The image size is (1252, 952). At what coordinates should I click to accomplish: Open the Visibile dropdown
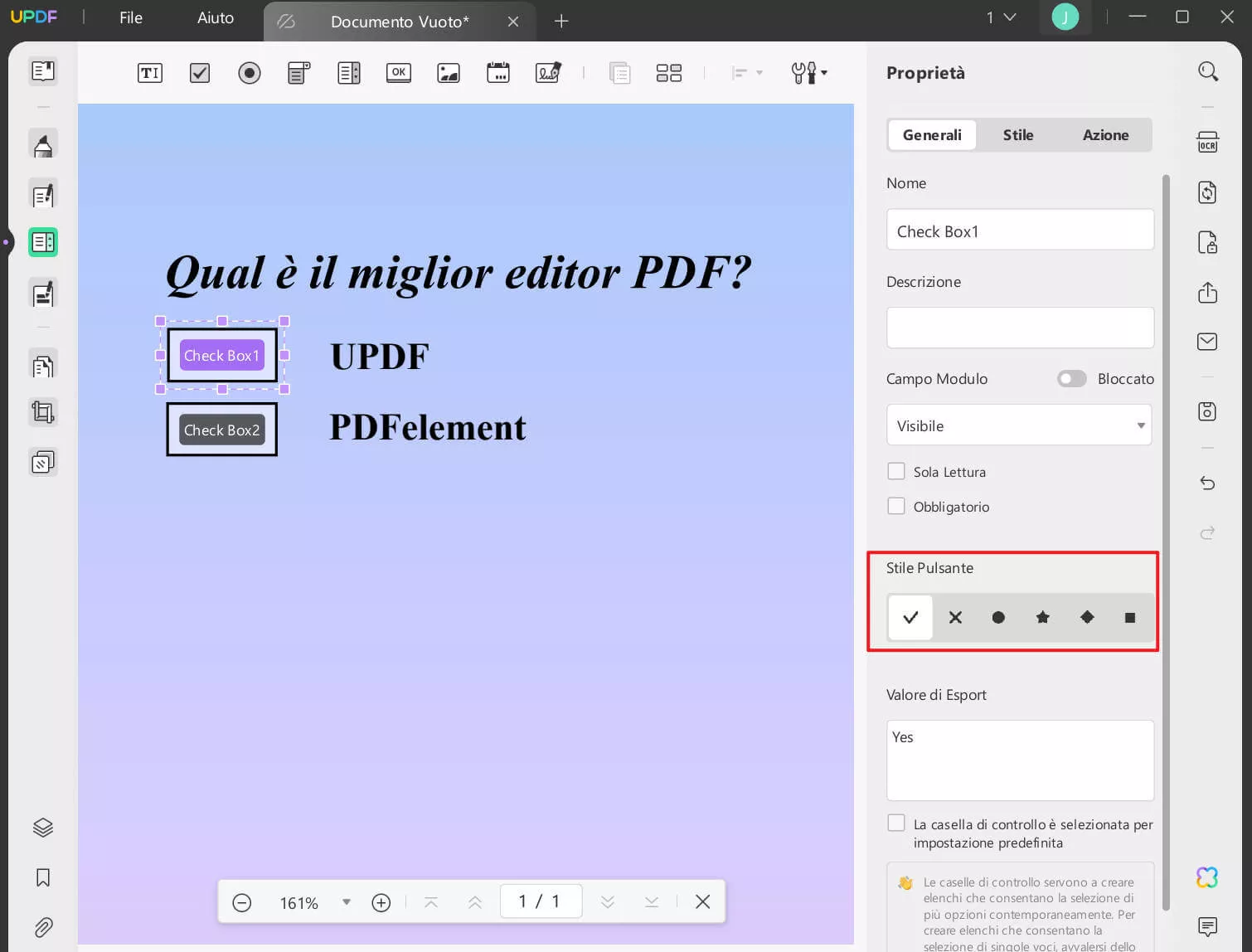(1019, 425)
